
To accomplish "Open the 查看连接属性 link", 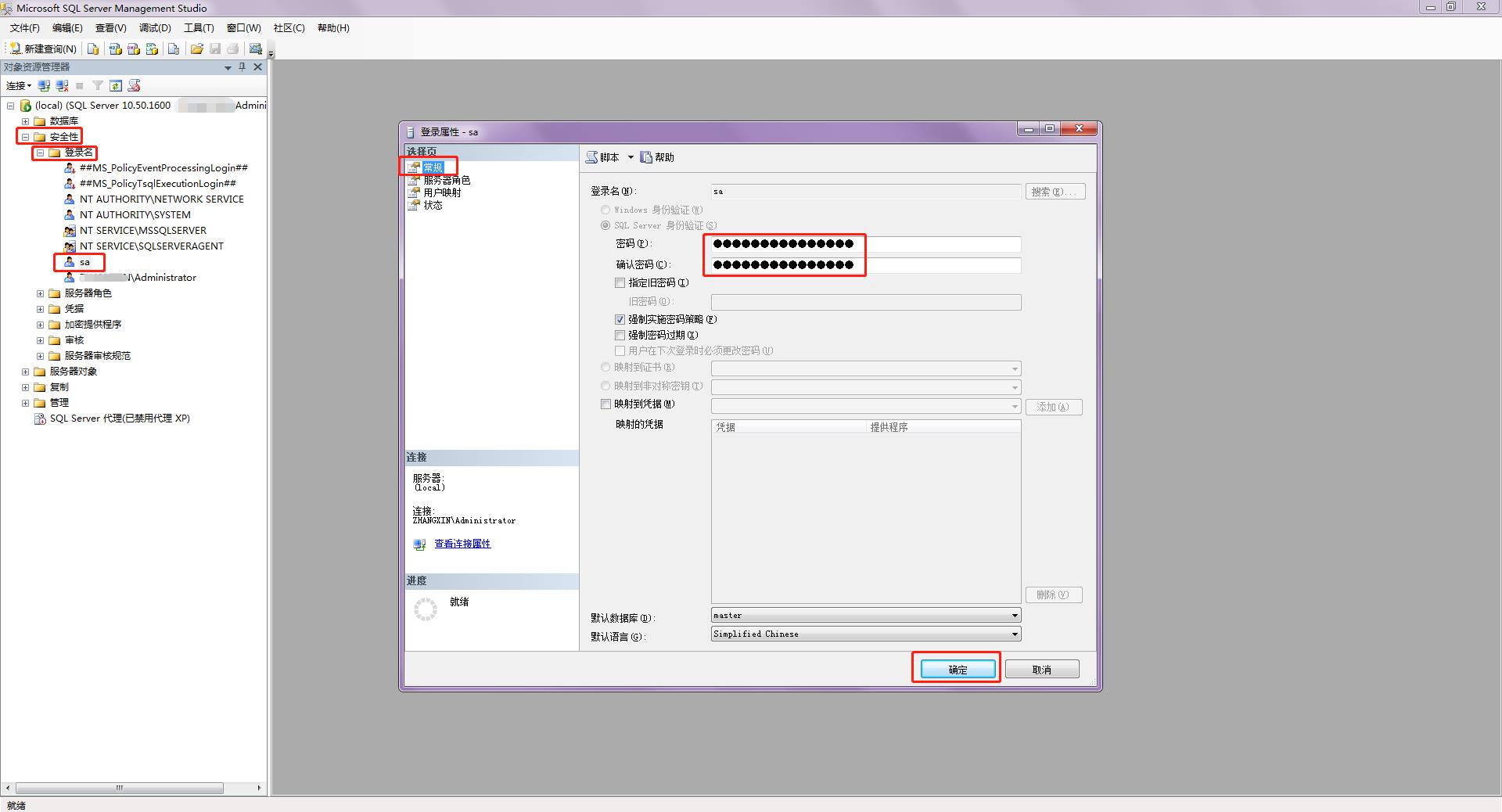I will (x=462, y=544).
